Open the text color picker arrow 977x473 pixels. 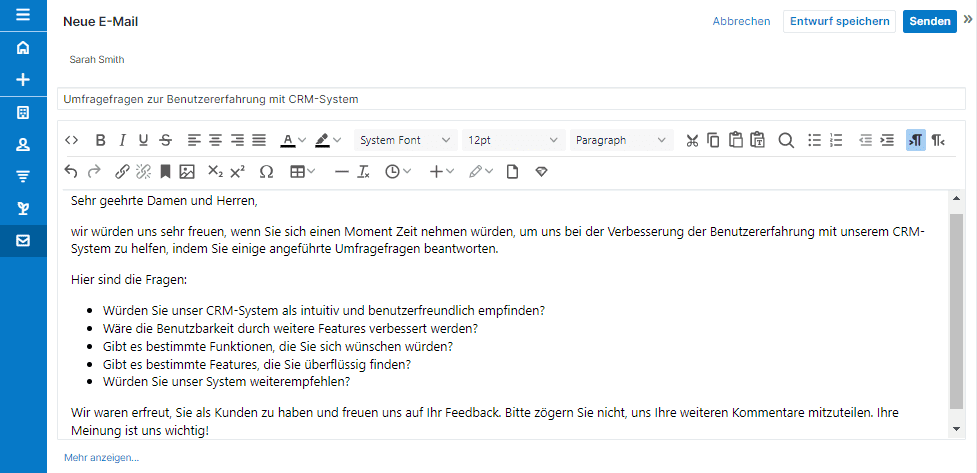(302, 140)
